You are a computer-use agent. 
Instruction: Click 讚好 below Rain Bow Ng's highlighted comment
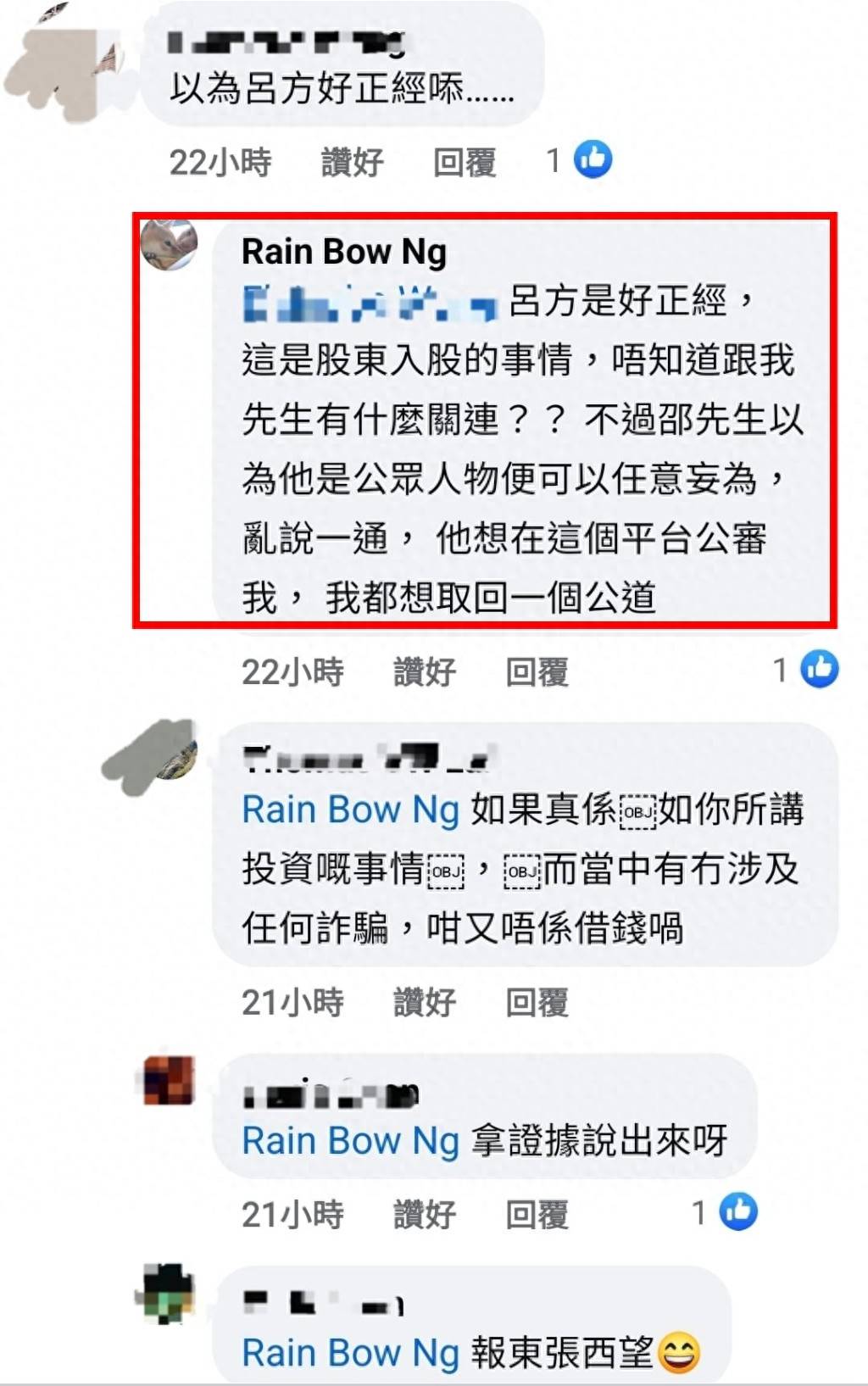pyautogui.click(x=425, y=671)
